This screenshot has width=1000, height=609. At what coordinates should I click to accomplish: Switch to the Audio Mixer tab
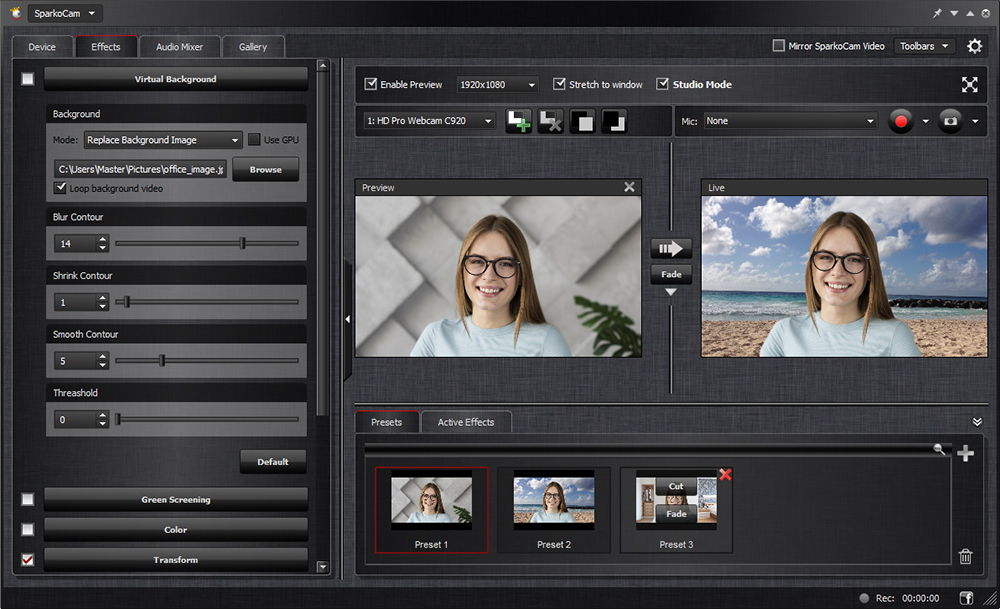[179, 46]
